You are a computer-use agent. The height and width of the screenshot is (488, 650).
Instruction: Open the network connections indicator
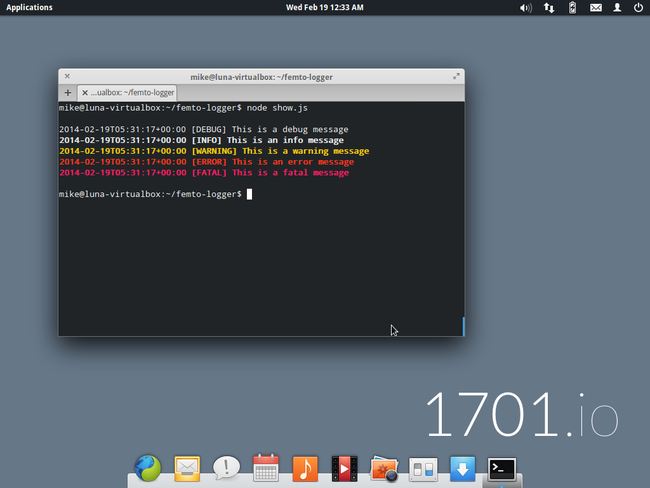[x=549, y=7]
